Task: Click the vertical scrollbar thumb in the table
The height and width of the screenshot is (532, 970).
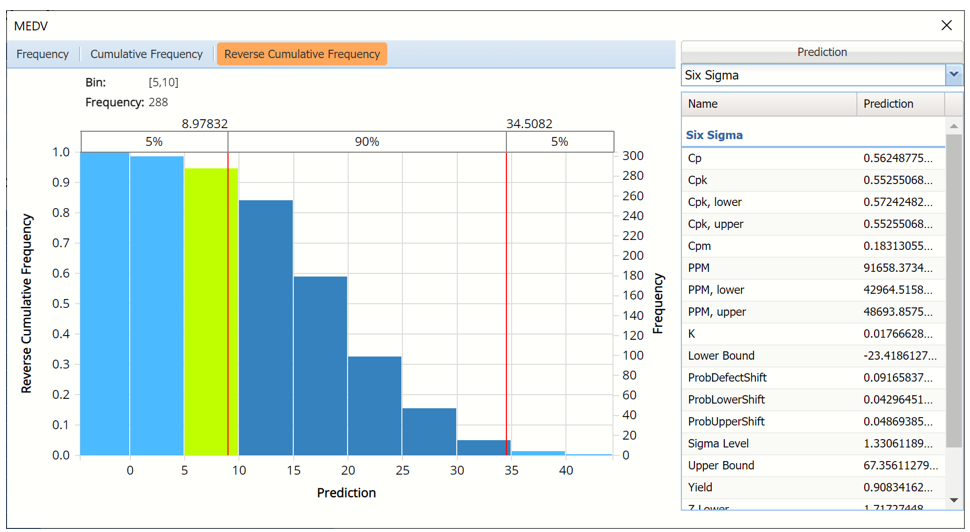Action: point(954,290)
